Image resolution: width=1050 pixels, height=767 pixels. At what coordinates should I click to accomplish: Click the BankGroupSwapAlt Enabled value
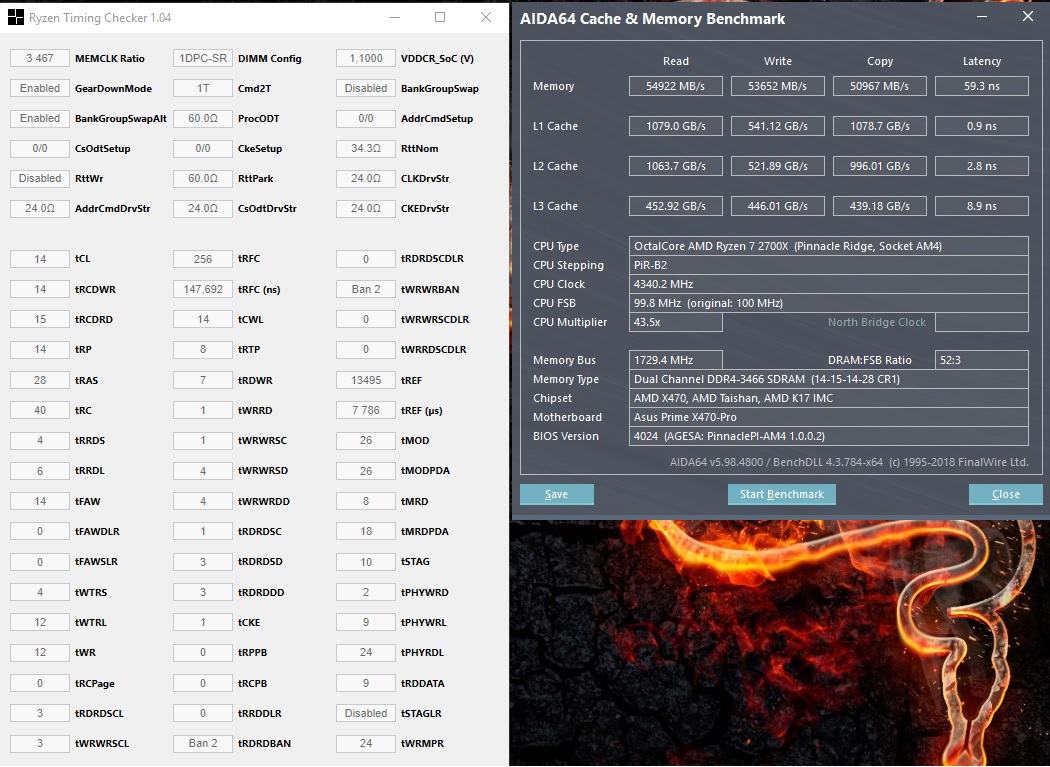pos(40,119)
